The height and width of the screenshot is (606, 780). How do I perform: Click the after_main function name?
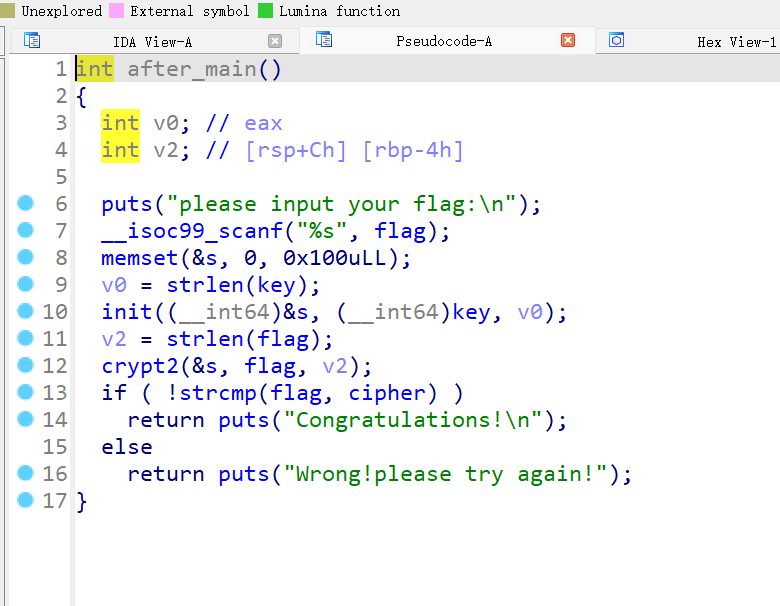(192, 69)
